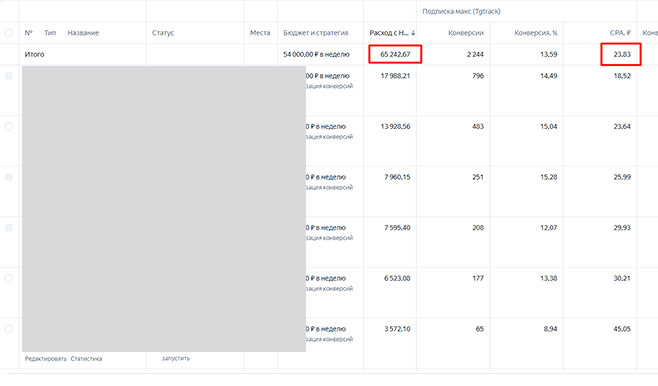
Task: Open the Редактировать link under the last campaign
Action: pyautogui.click(x=46, y=359)
